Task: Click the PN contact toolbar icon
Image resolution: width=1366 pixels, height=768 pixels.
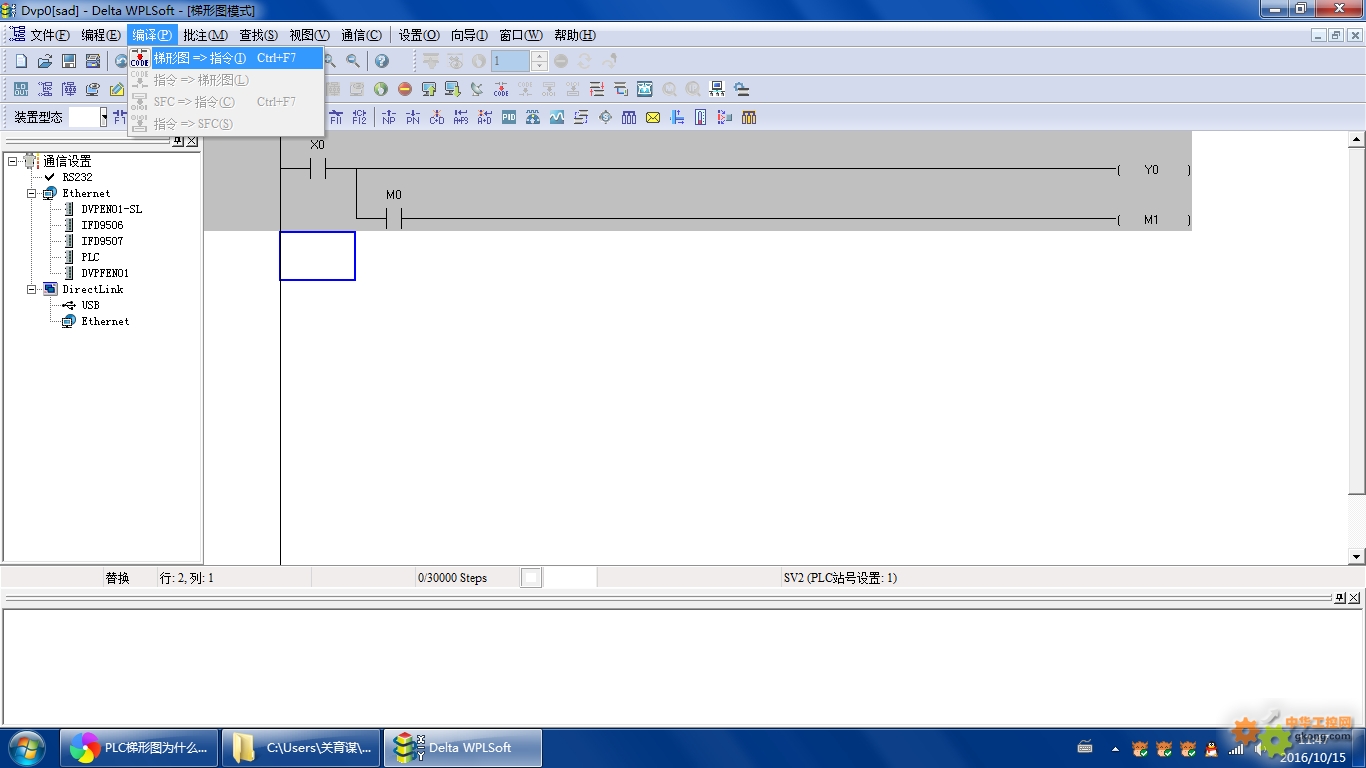Action: coord(413,117)
